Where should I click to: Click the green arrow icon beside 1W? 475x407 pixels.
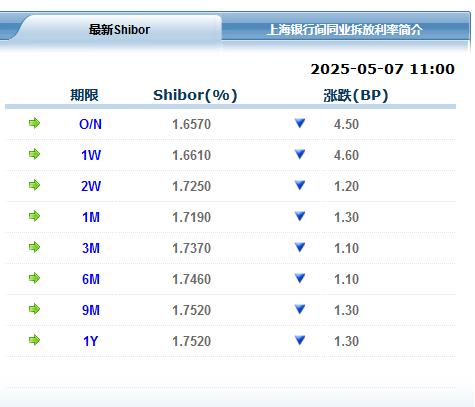34,154
